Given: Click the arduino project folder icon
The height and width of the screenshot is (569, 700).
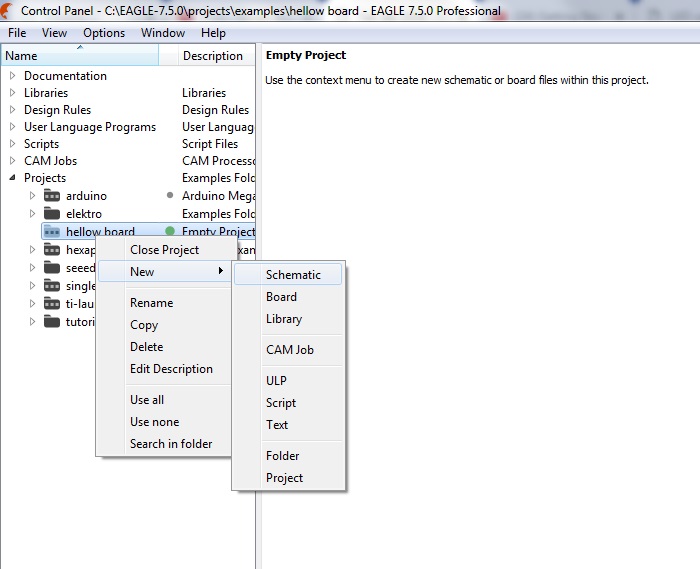Looking at the screenshot, I should coord(52,195).
